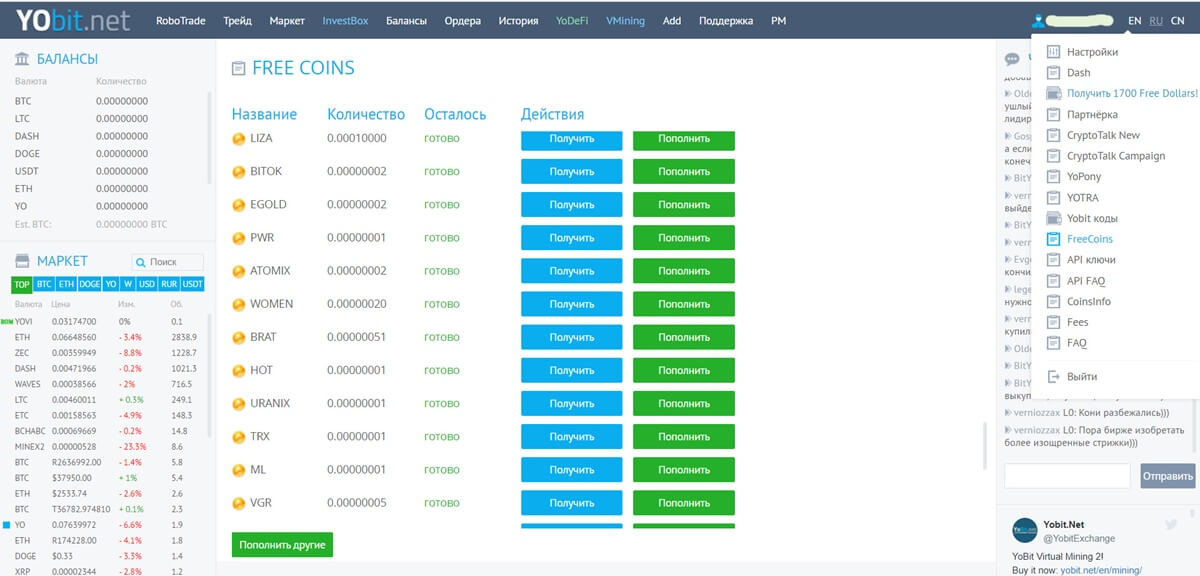1200x576 pixels.
Task: Select ZEC row in market list
Action: point(108,353)
